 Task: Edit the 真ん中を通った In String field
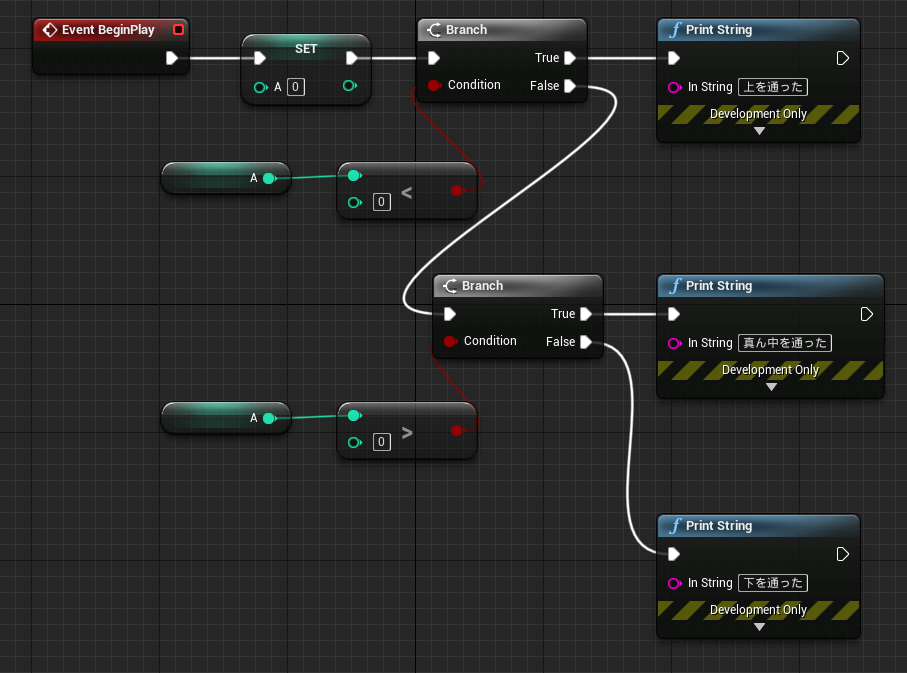(785, 343)
